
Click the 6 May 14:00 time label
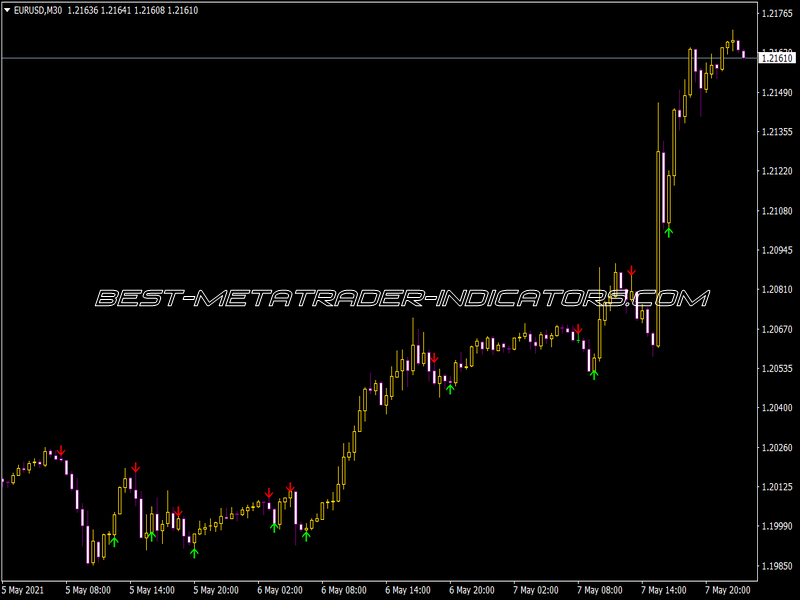point(408,590)
